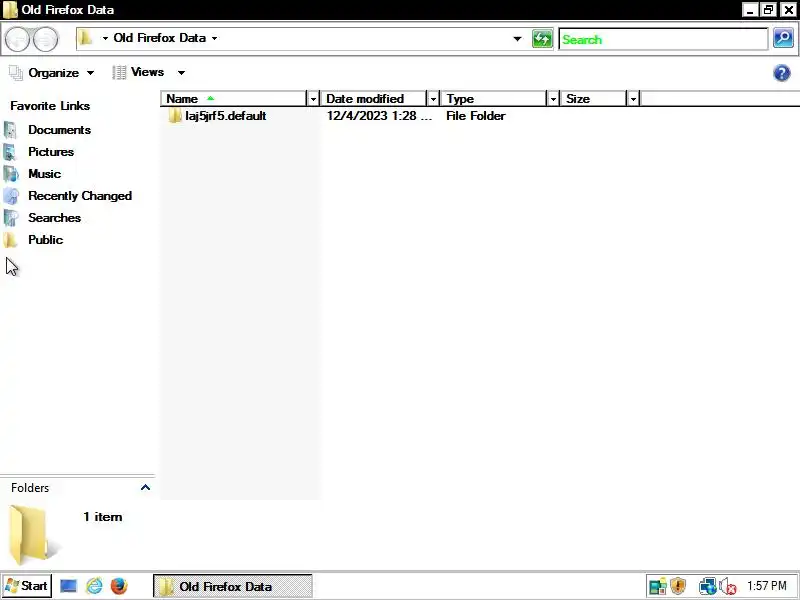The image size is (800, 600).
Task: Open the Start menu
Action: click(x=27, y=586)
